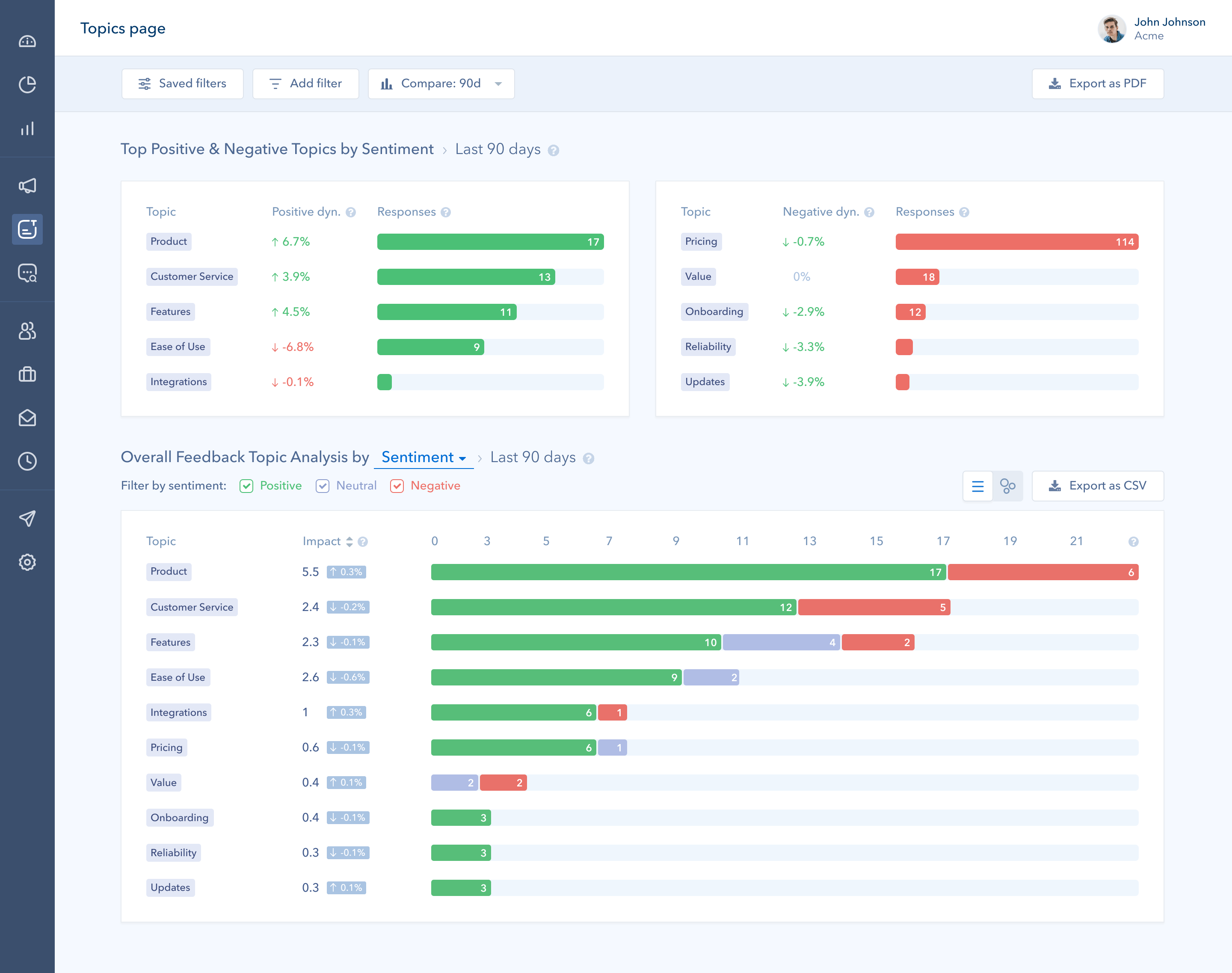Select the list view tab button
Viewport: 1232px width, 973px height.
tap(977, 486)
